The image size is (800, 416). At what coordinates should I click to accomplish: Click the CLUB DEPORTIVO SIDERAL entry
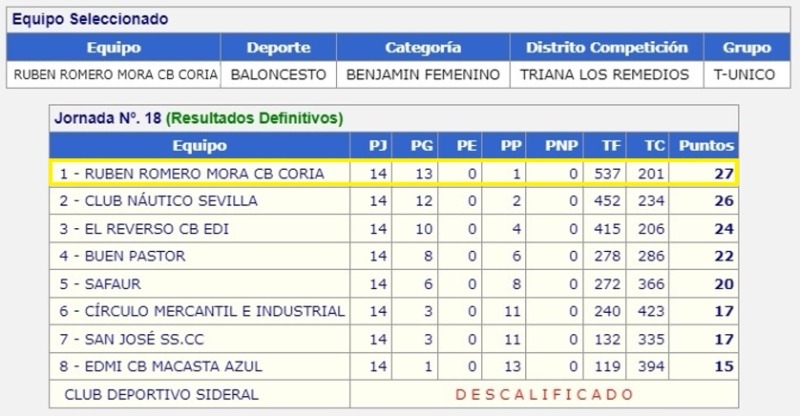click(161, 394)
